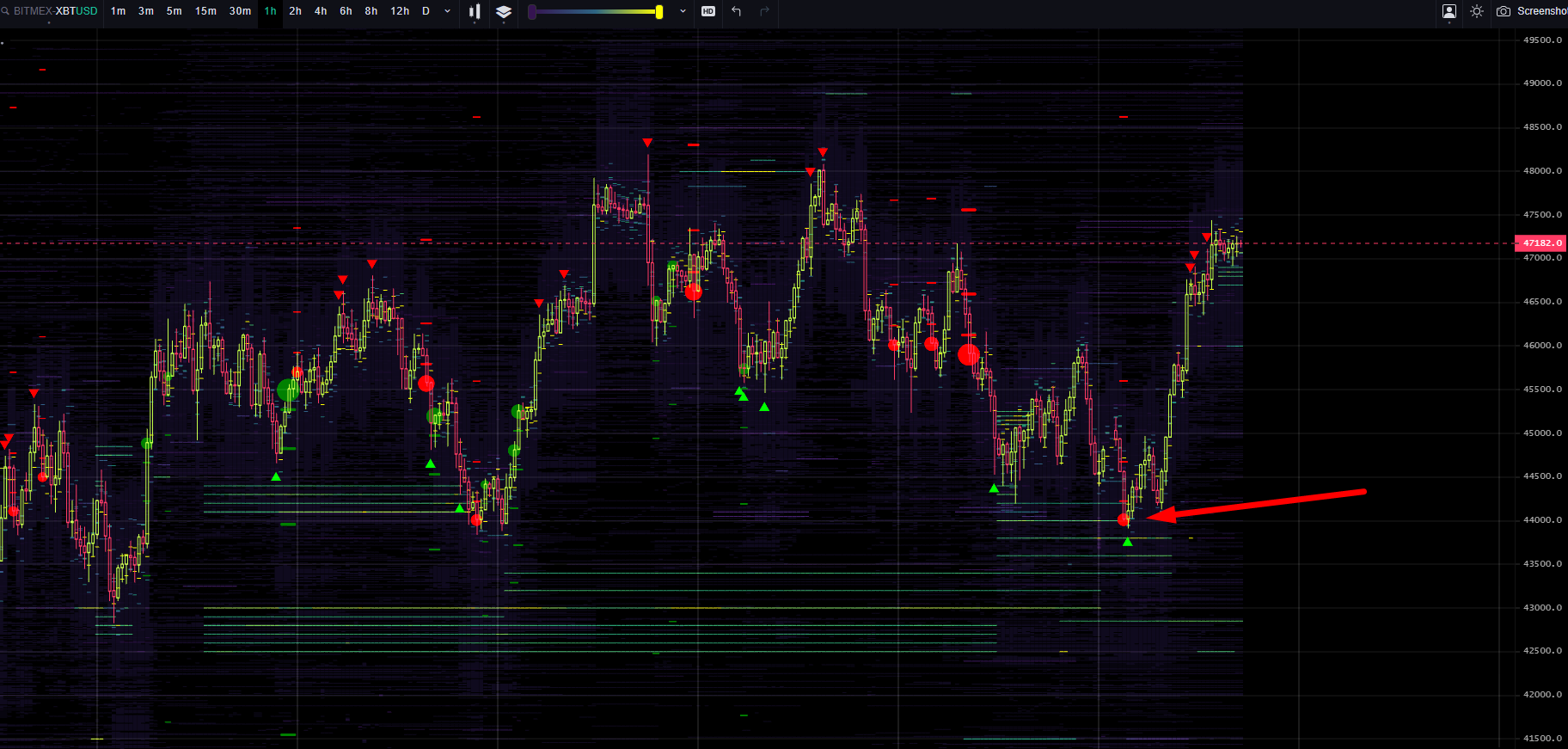
Task: Open the user profile icon
Action: click(1449, 11)
